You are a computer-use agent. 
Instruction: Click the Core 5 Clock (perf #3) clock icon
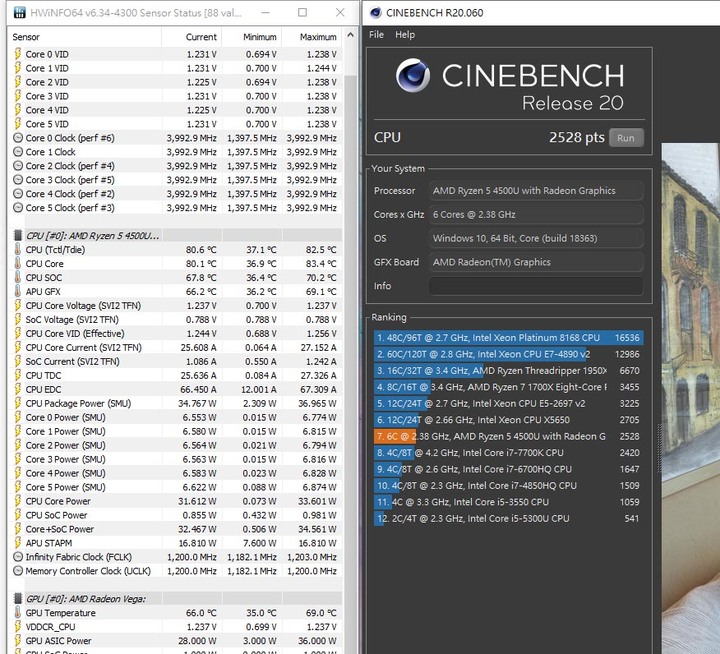click(17, 208)
